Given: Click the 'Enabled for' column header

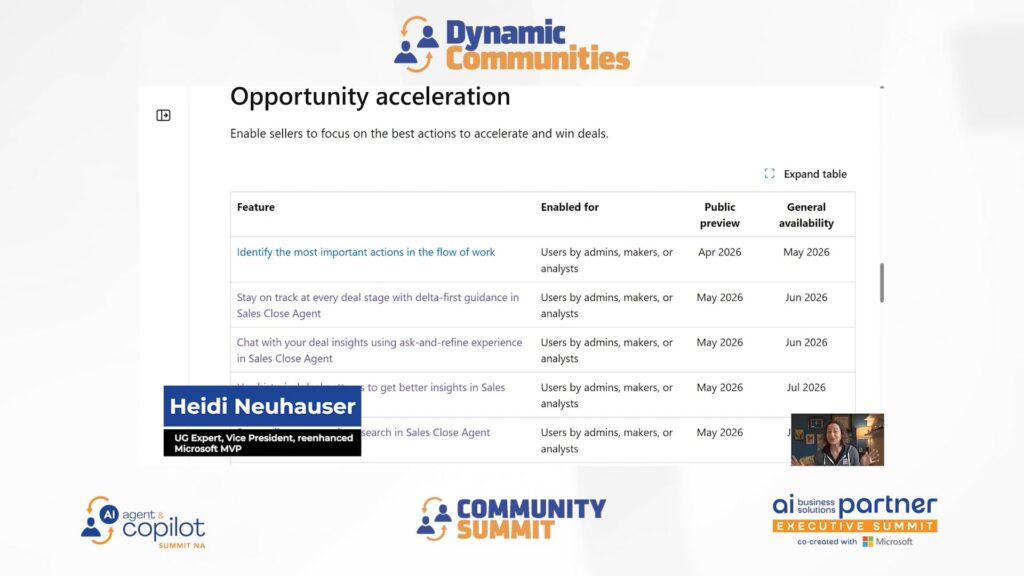Looking at the screenshot, I should (569, 207).
